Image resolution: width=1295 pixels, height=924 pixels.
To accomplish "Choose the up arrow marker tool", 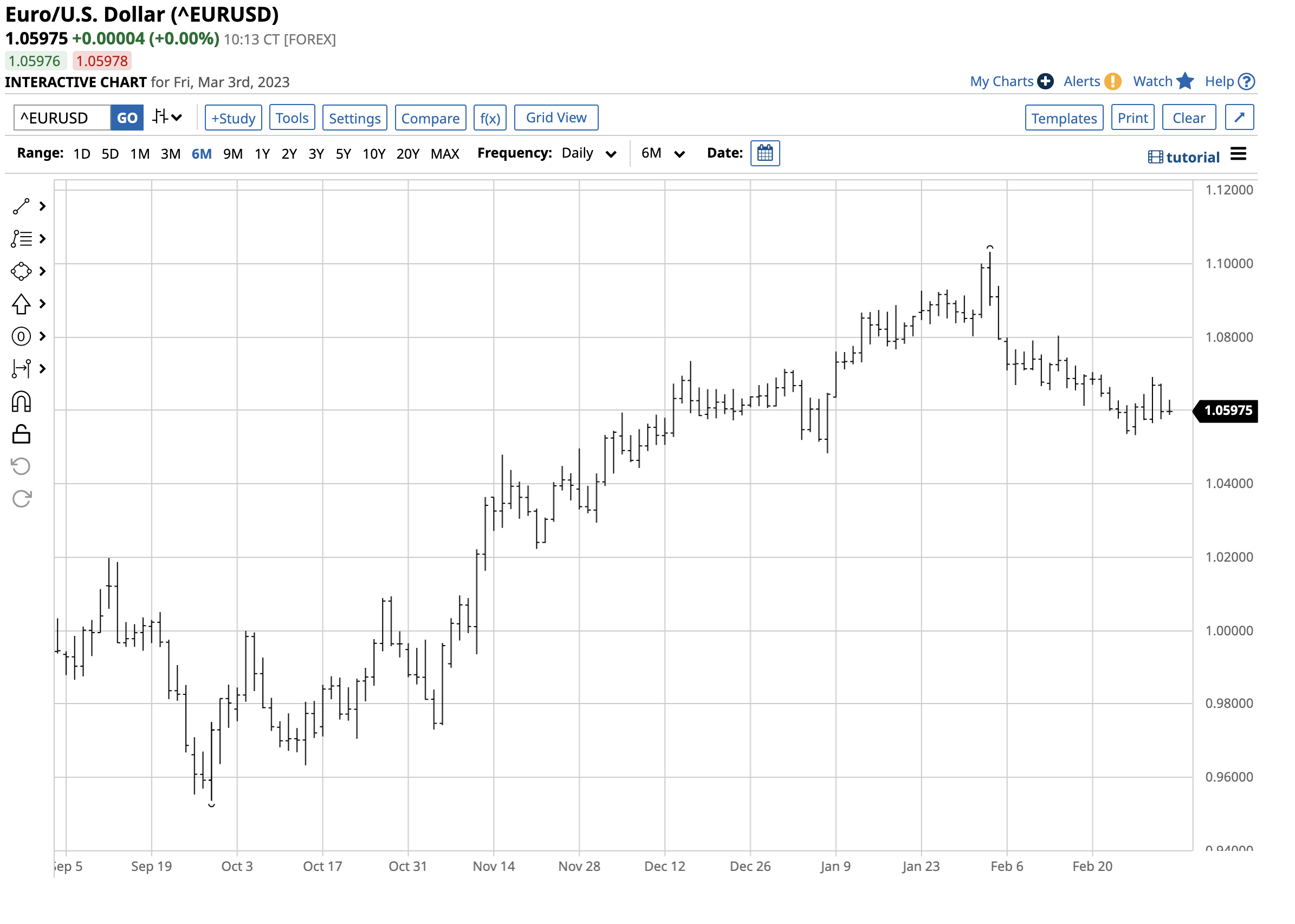I will click(x=21, y=304).
